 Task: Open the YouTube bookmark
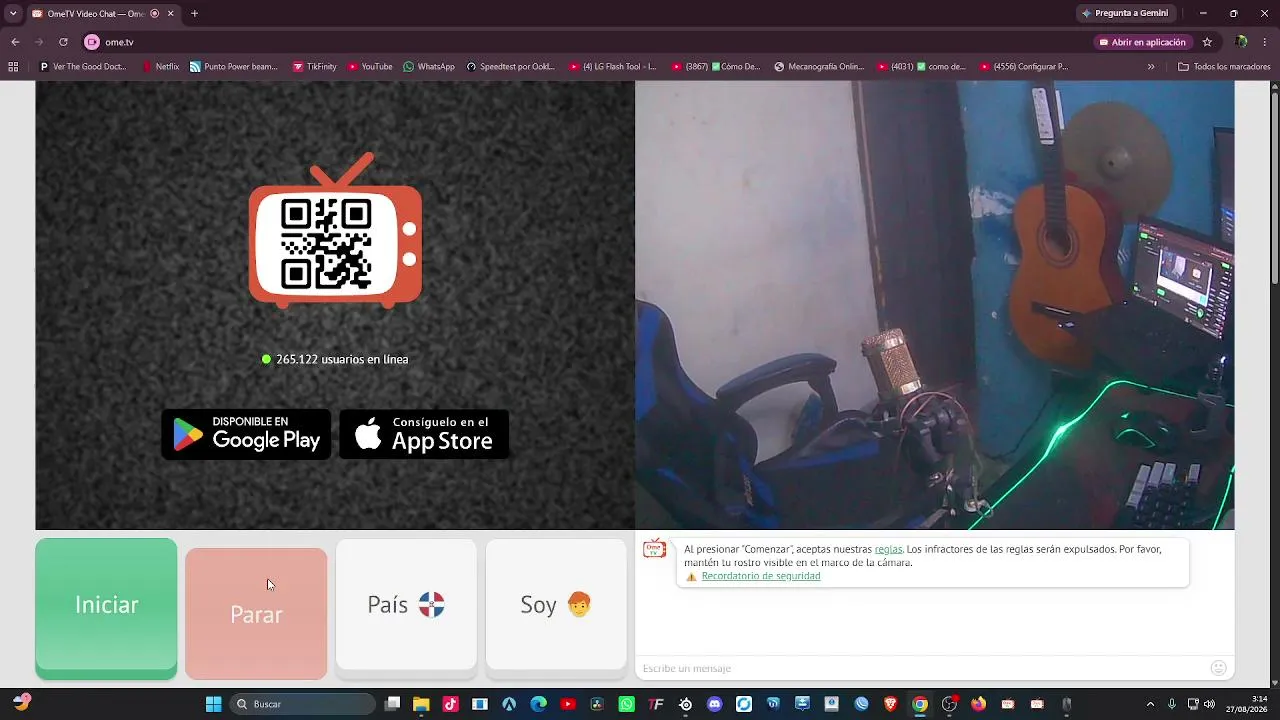click(x=370, y=67)
